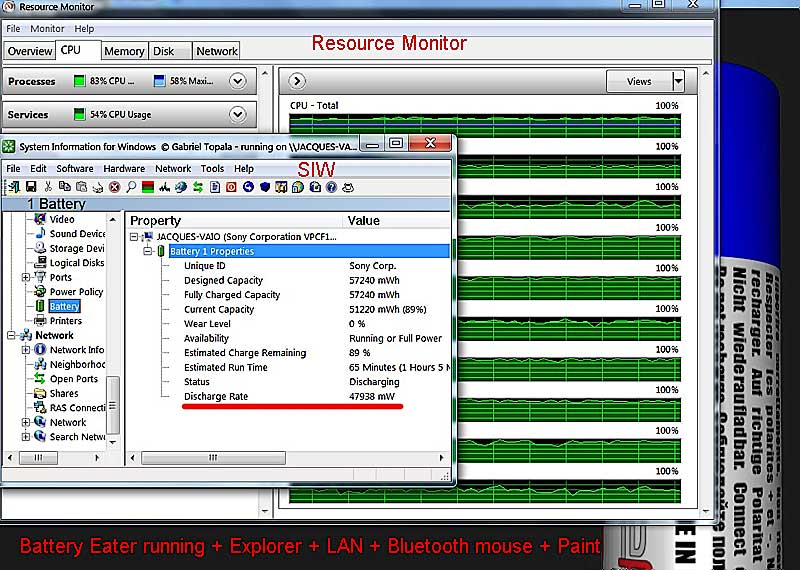Click the Wear Level row
800x570 pixels.
point(308,324)
